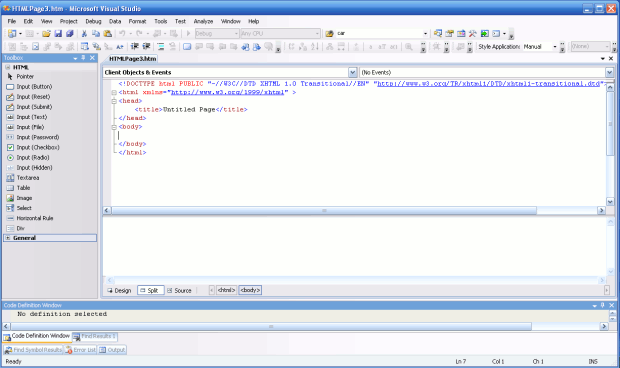Image resolution: width=620 pixels, height=368 pixels.
Task: Switch to Find Symbol Results tab
Action: [34, 350]
